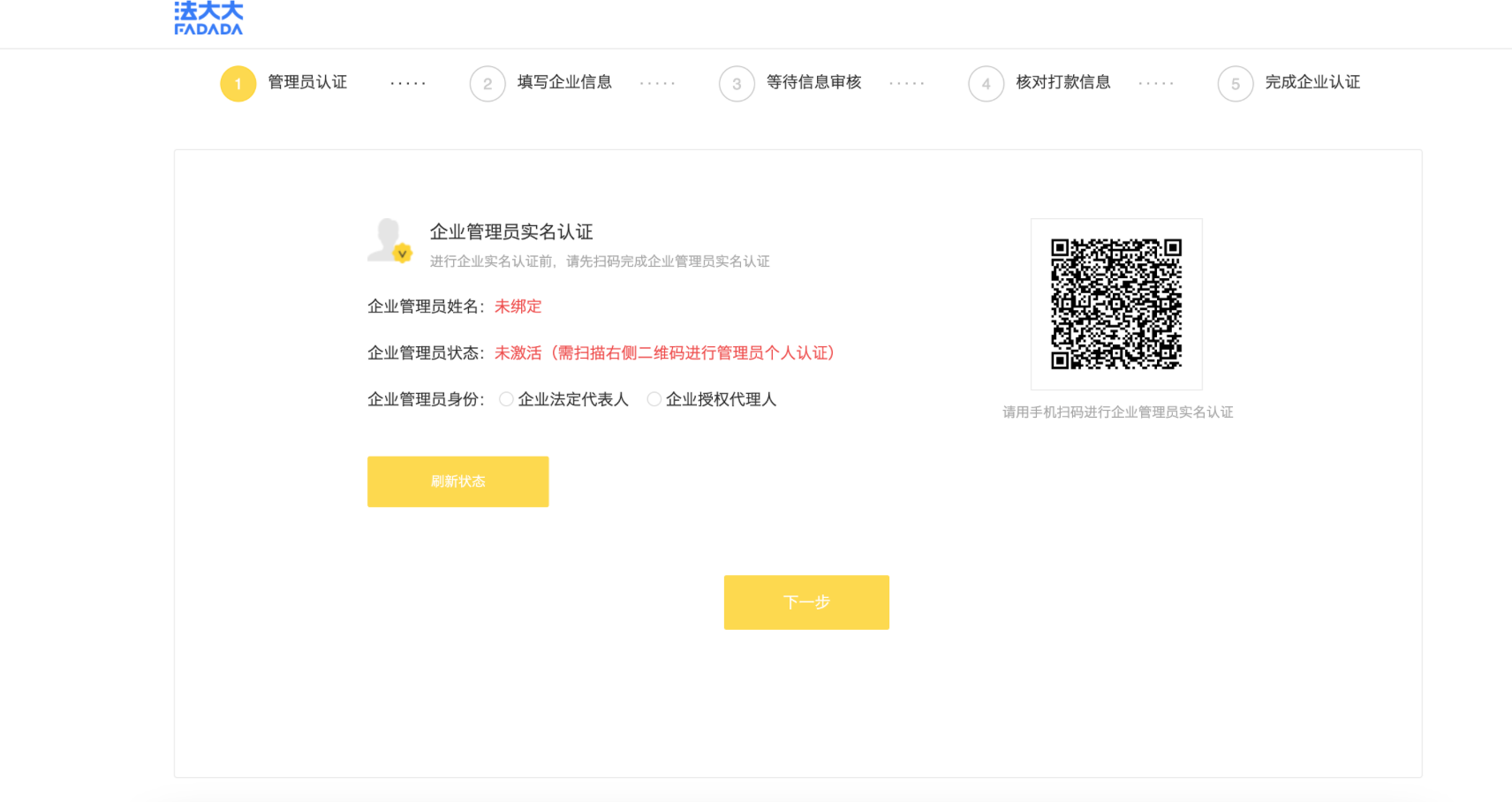Click the 核对打款信息 step label
The height and width of the screenshot is (802, 1512).
1062,82
